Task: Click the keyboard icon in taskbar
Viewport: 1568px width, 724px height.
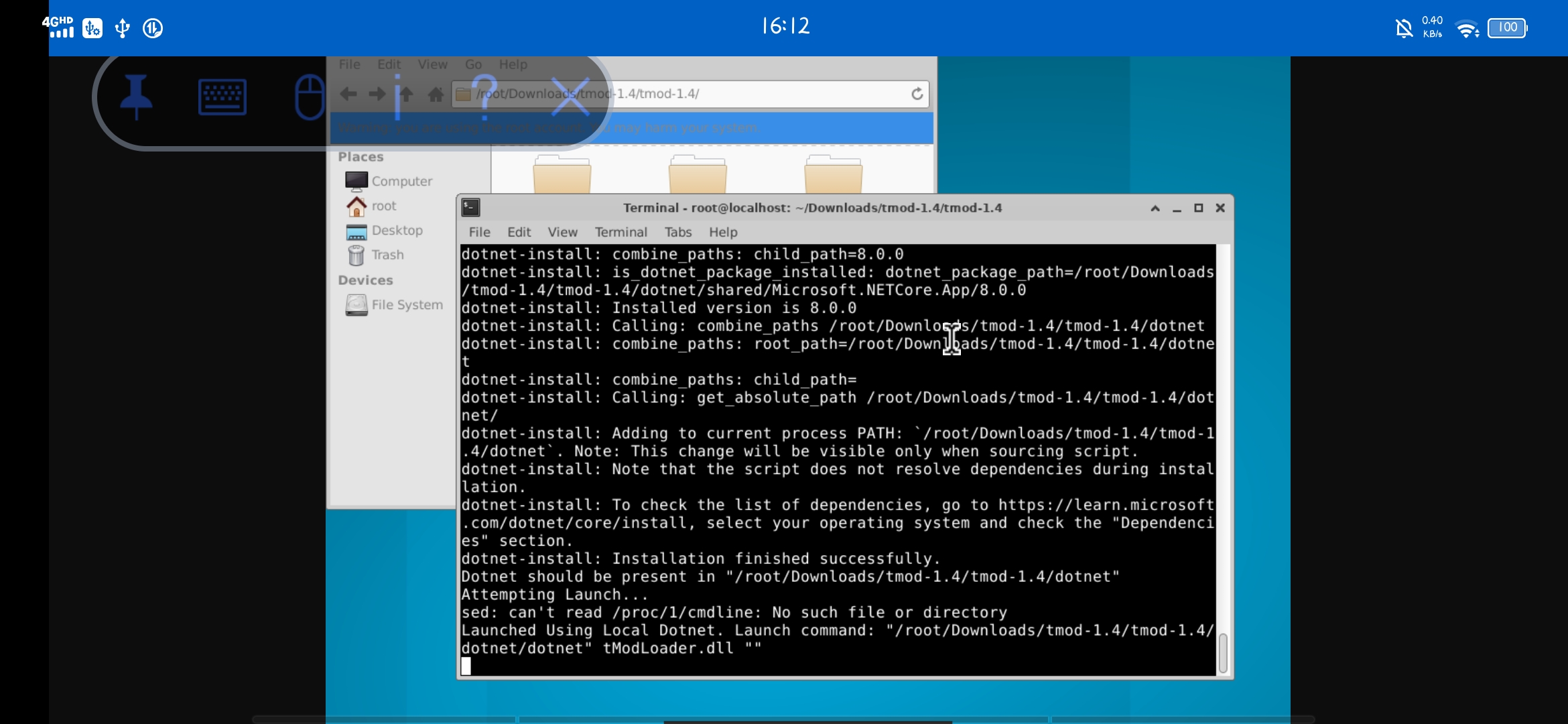Action: pos(222,98)
